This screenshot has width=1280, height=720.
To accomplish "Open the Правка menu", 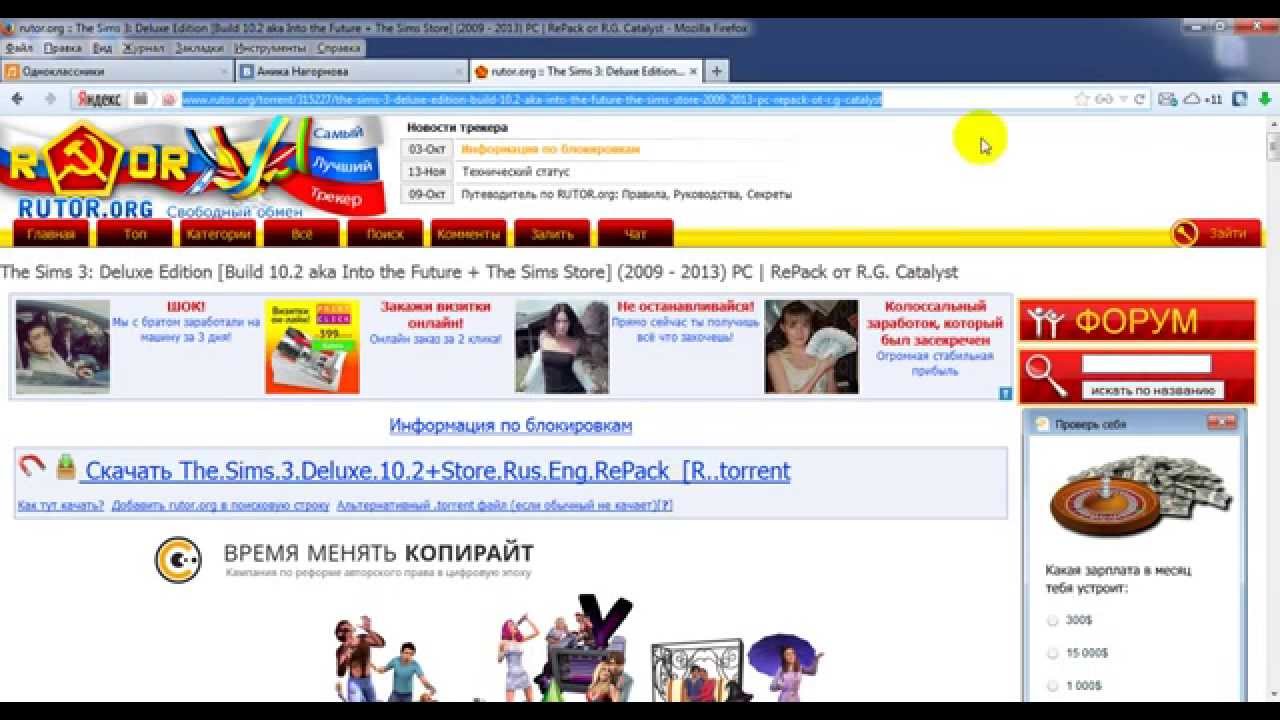I will (63, 47).
